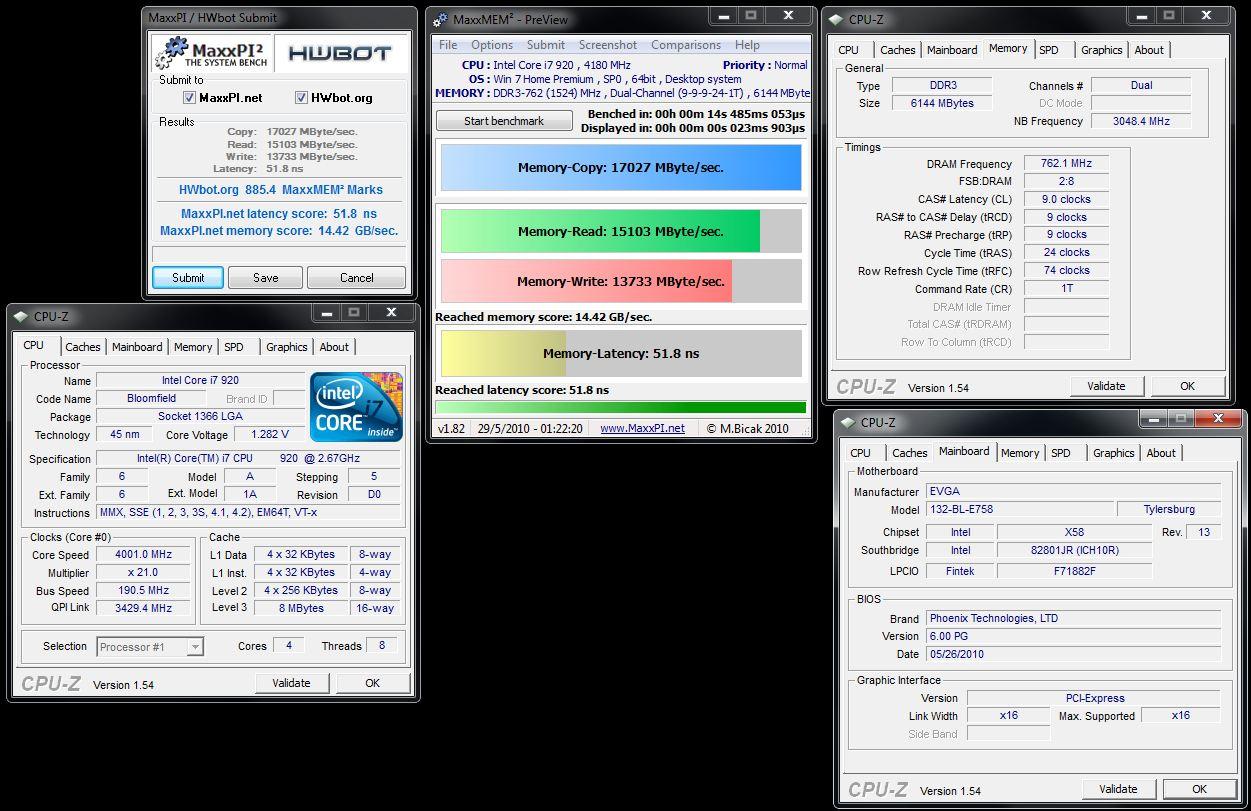
Task: Open the Help menu in MaxxMEM²
Action: pyautogui.click(x=747, y=45)
